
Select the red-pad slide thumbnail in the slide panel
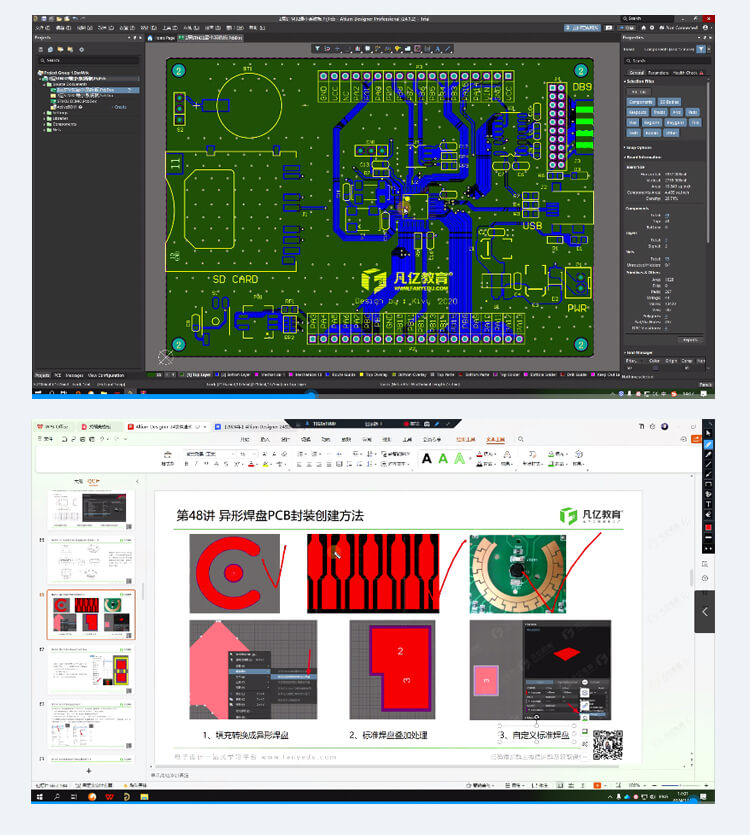click(x=91, y=615)
